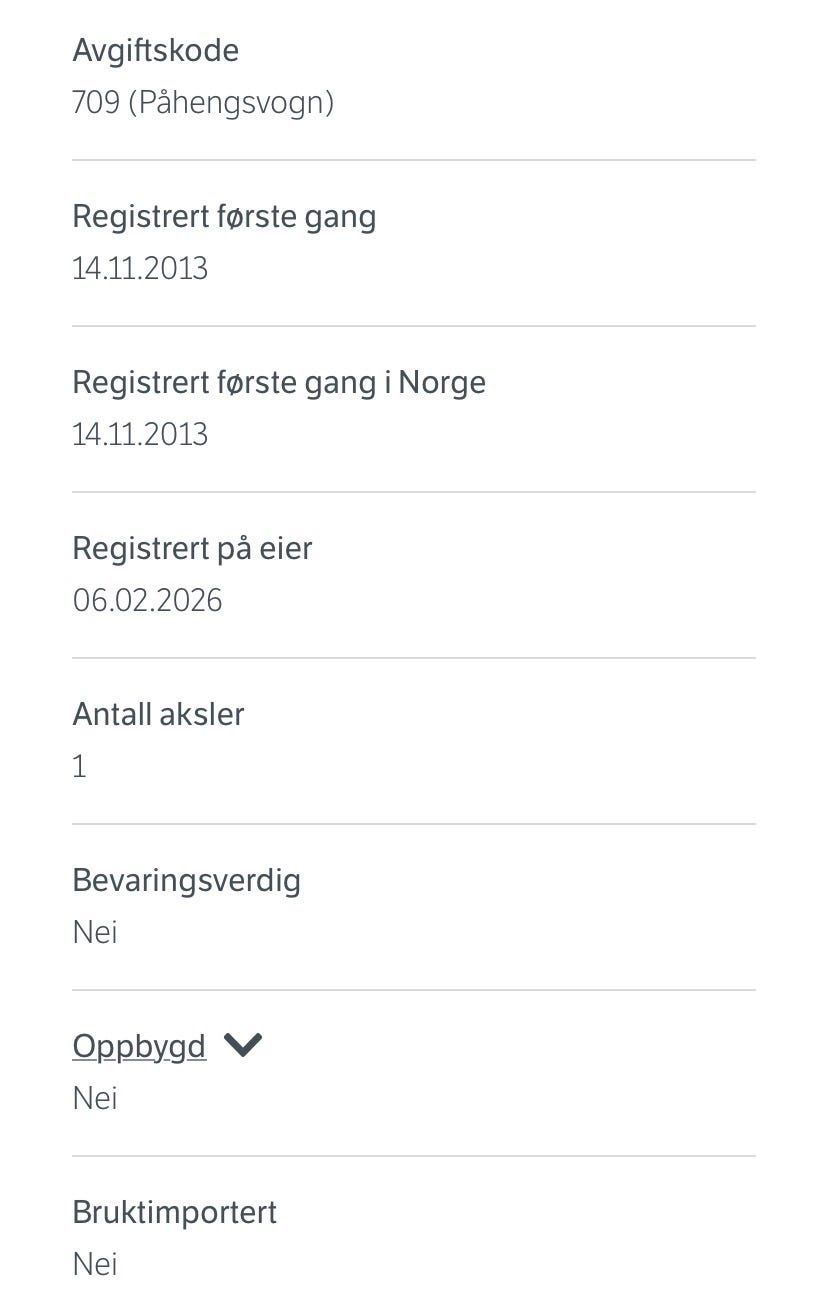The width and height of the screenshot is (828, 1314).
Task: Click the Bevaringsverdig label
Action: [x=186, y=881]
